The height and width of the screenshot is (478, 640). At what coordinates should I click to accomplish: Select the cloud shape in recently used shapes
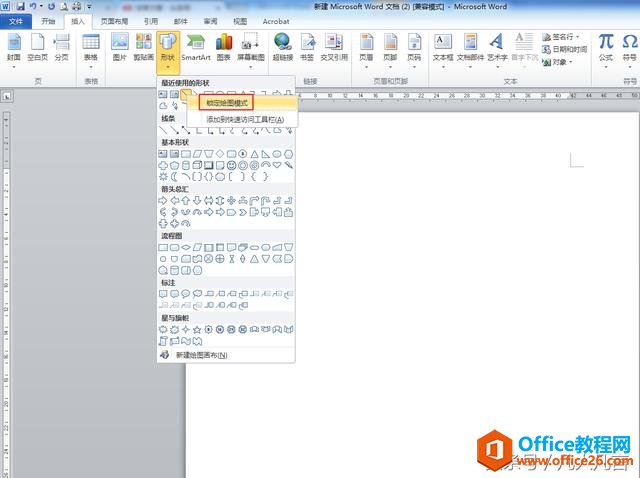point(163,106)
